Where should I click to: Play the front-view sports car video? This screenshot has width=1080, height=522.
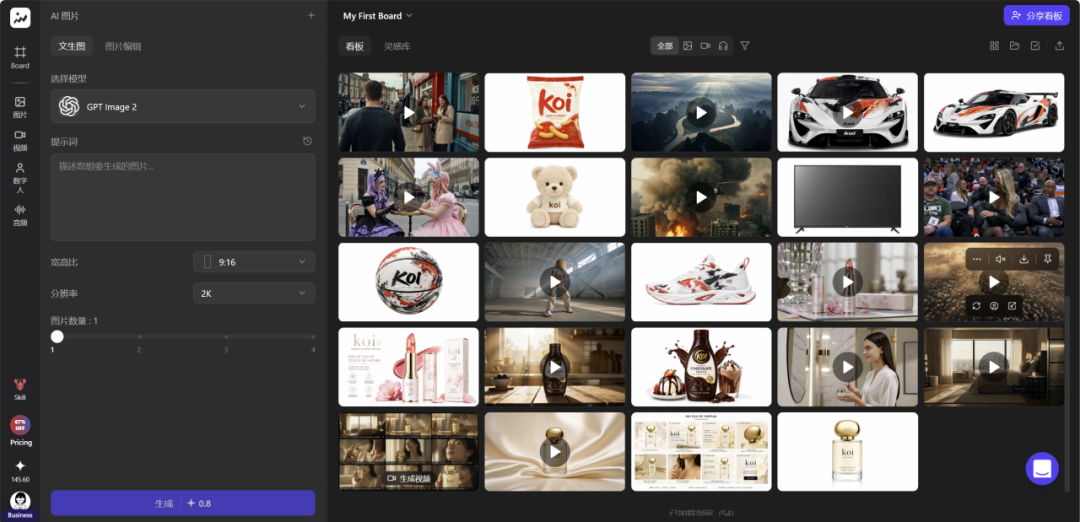click(847, 112)
